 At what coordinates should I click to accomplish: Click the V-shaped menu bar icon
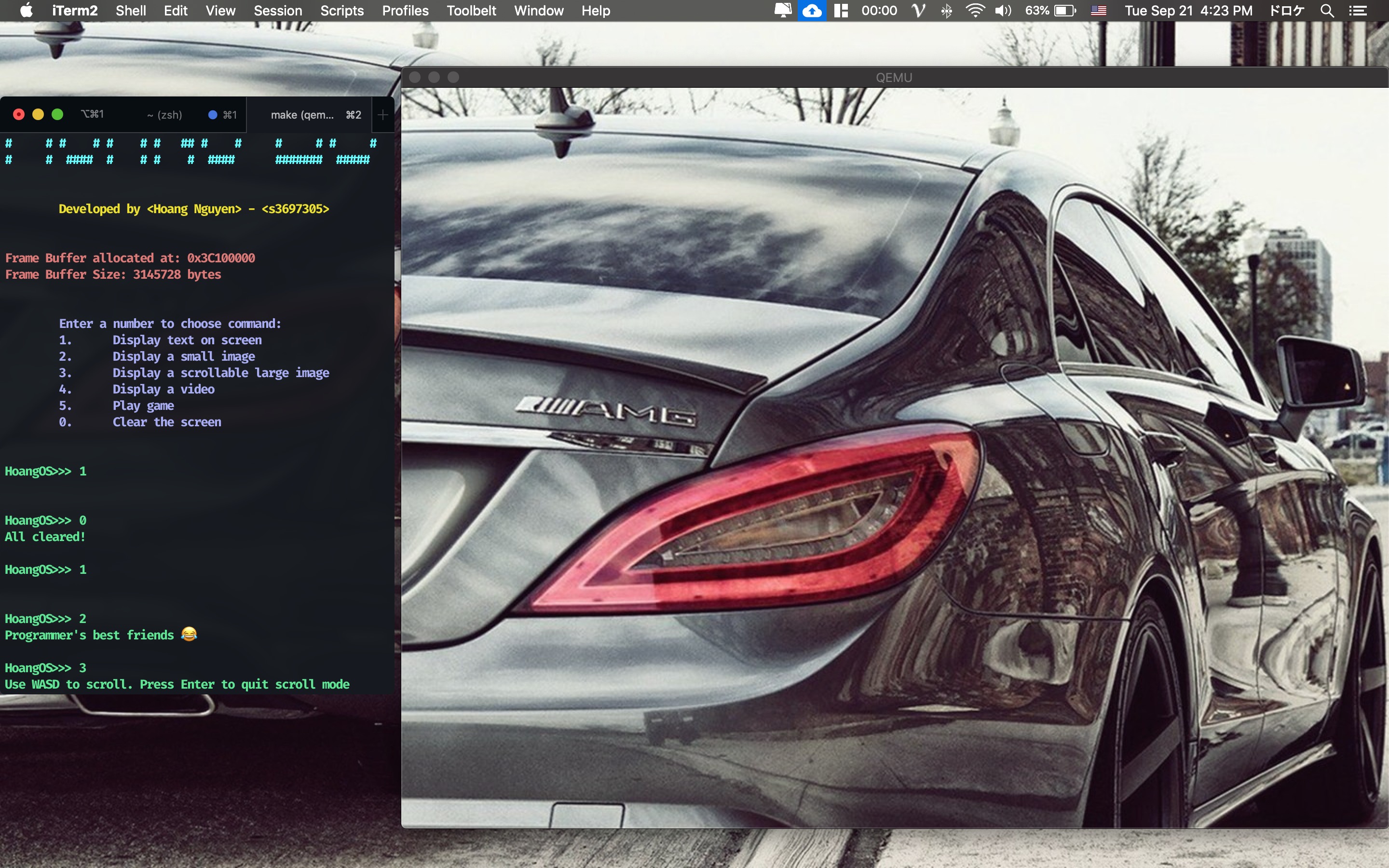[x=918, y=10]
